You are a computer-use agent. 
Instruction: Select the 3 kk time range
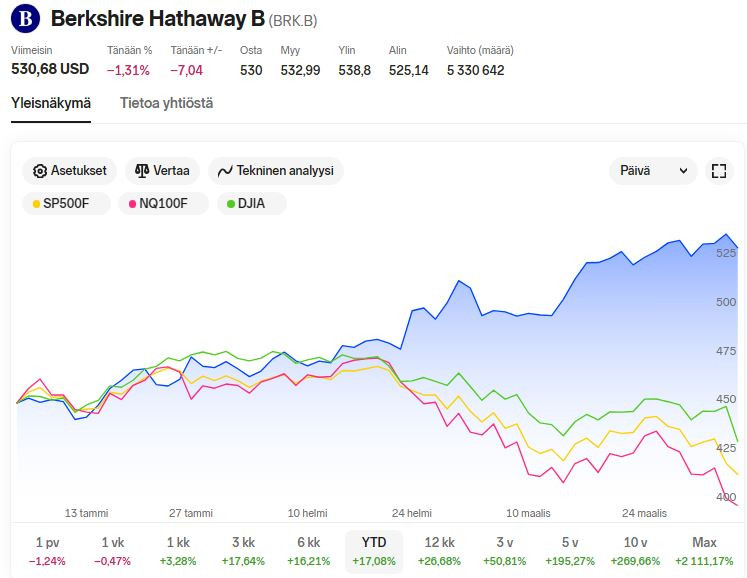243,551
